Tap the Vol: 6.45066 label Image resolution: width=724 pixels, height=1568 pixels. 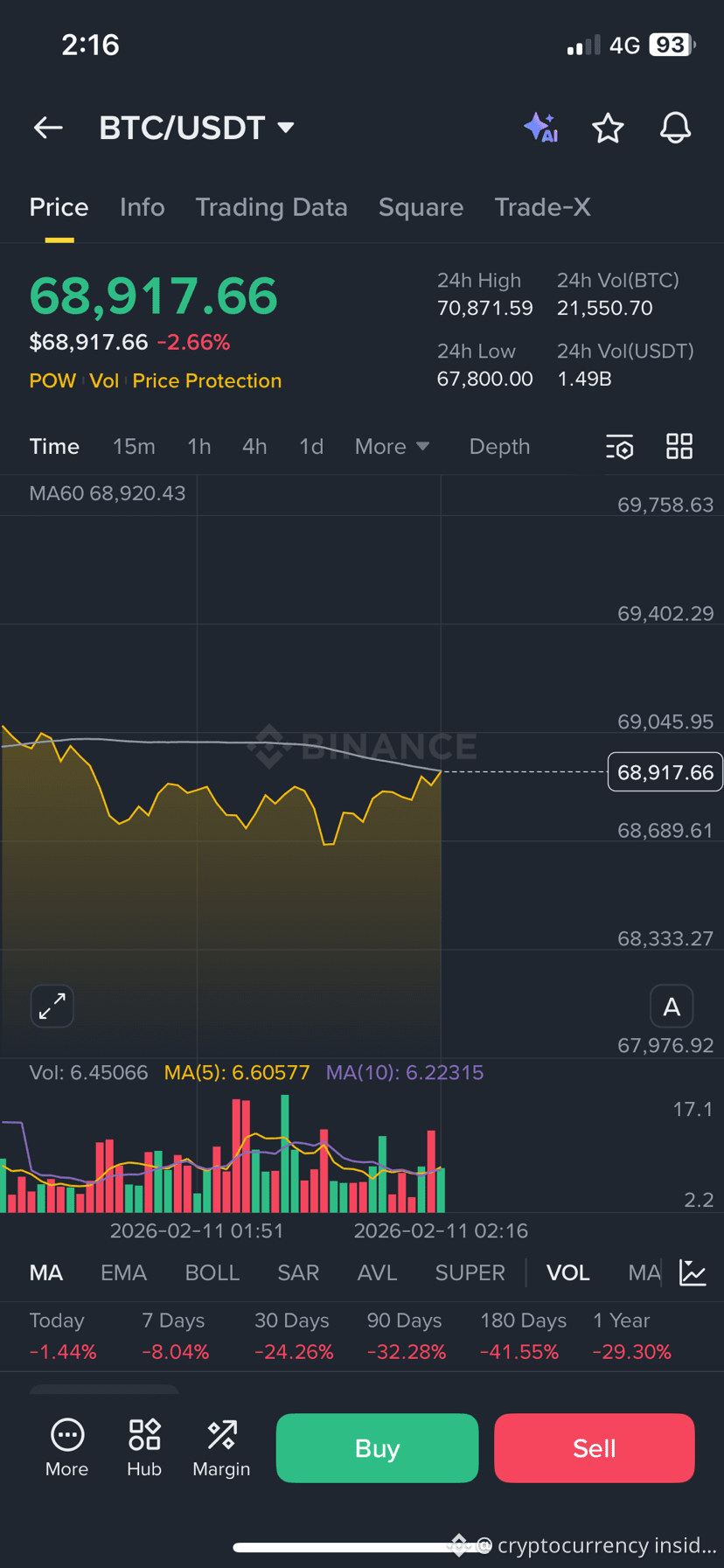88,1072
